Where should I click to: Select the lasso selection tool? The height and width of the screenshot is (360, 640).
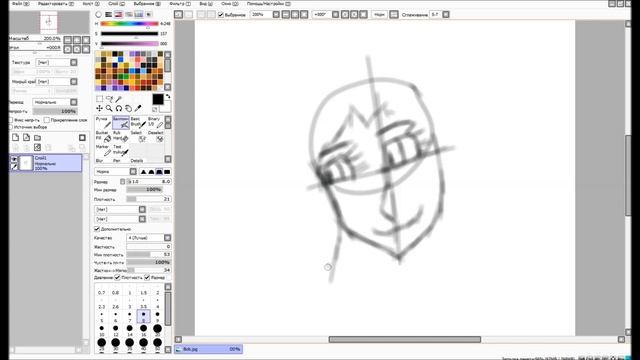[109, 99]
